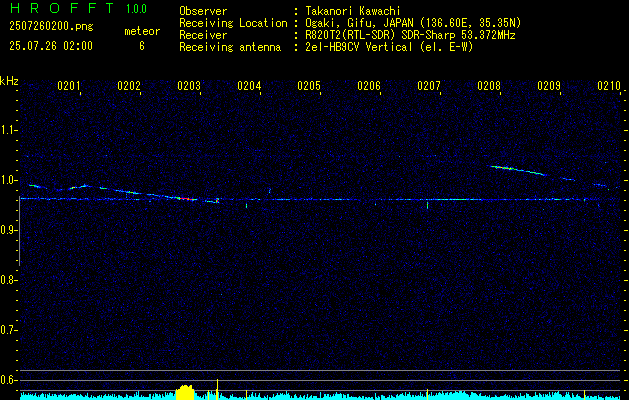Image resolution: width=629 pixels, height=400 pixels.
Task: Select the observer name Takanori Kawachi
Action: tap(353, 11)
